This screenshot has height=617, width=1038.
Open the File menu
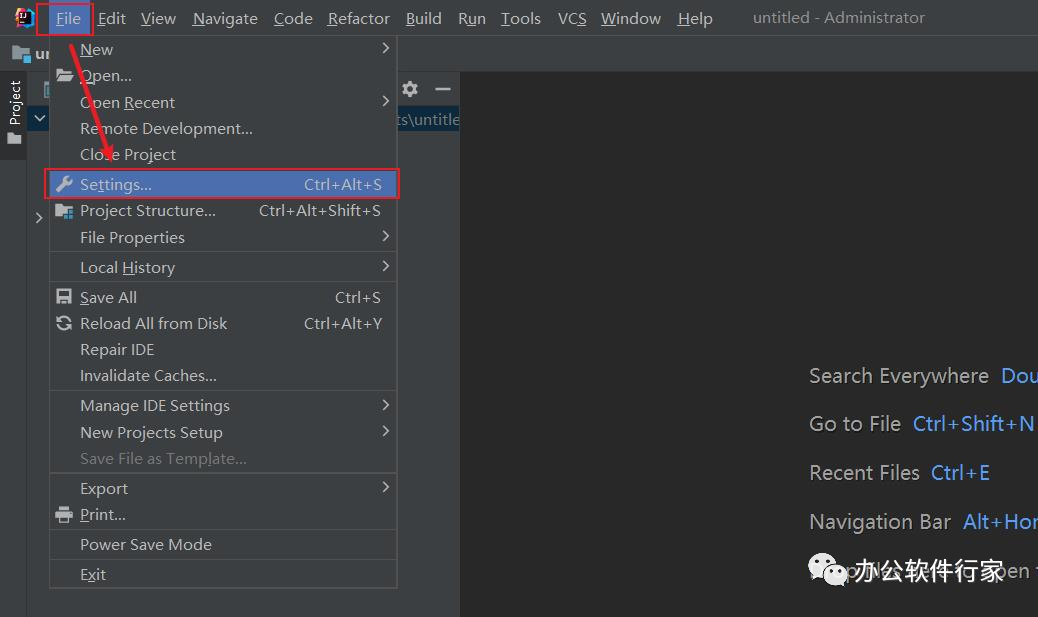(68, 19)
